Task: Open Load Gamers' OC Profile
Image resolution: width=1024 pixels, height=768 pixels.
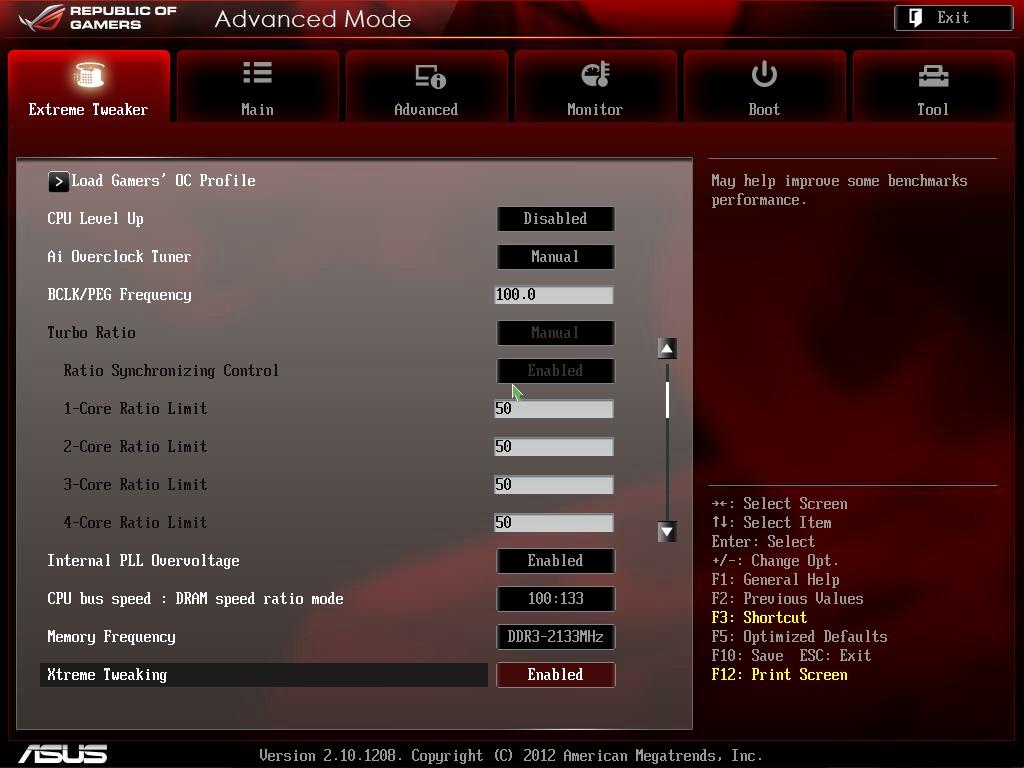Action: [x=163, y=181]
